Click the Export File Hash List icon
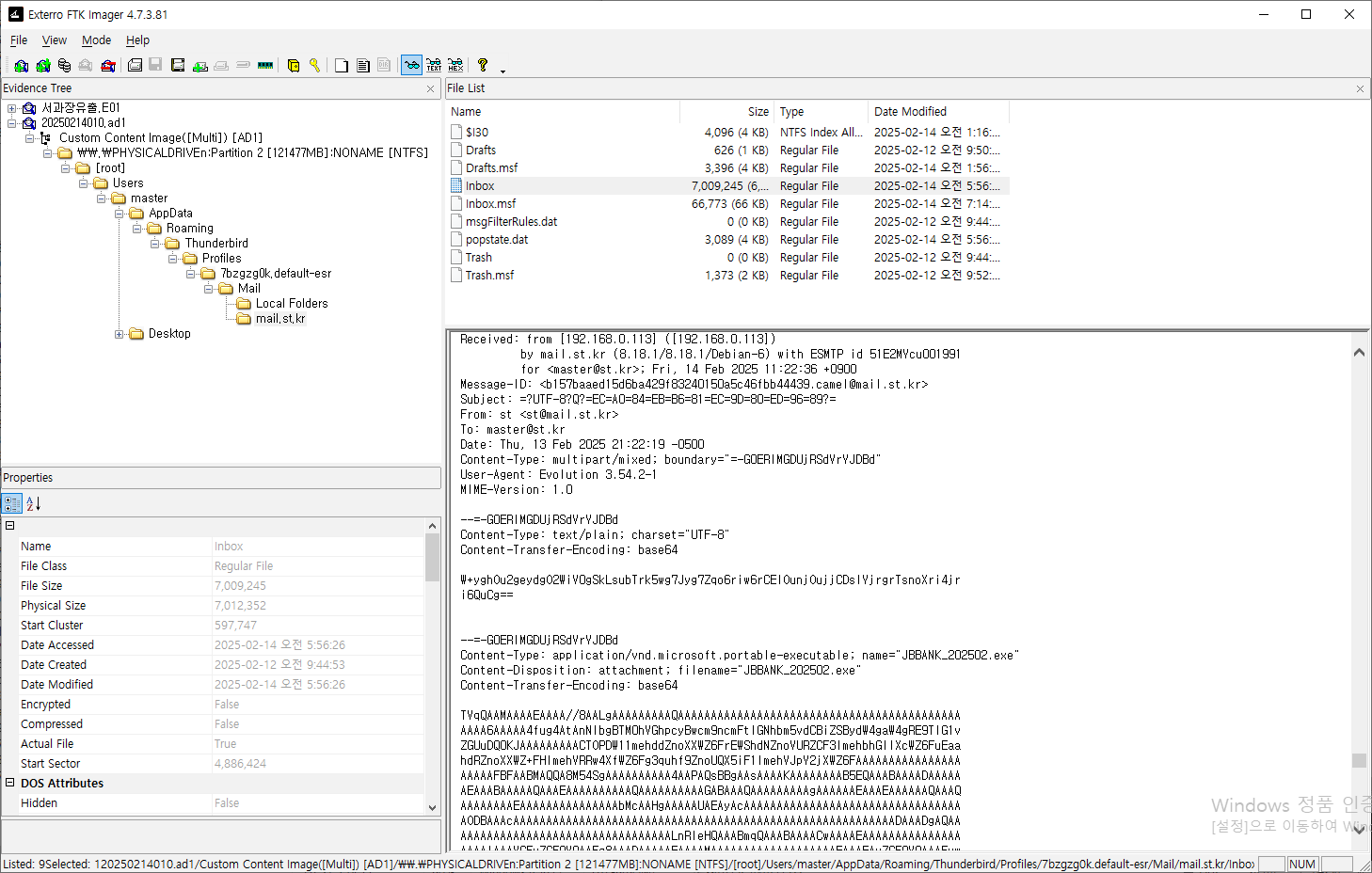This screenshot has height=873, width=1372. pos(362,65)
